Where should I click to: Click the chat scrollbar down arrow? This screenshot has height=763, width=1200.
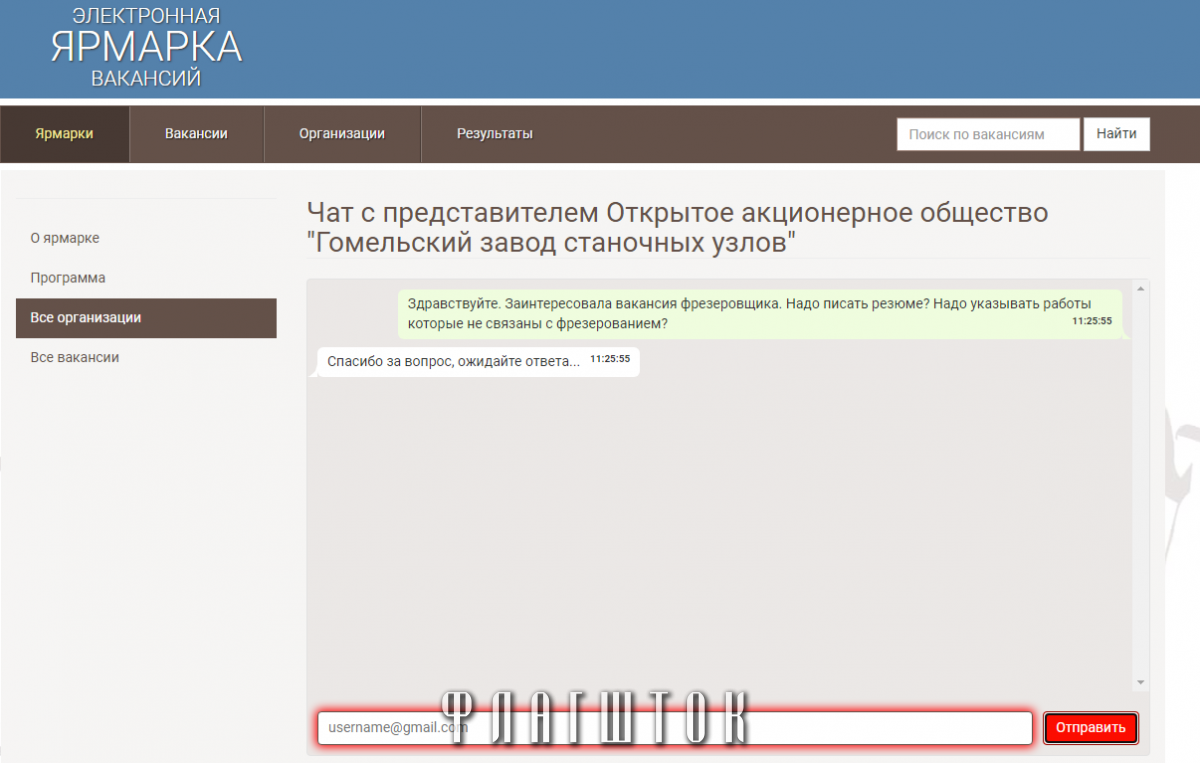[1141, 682]
